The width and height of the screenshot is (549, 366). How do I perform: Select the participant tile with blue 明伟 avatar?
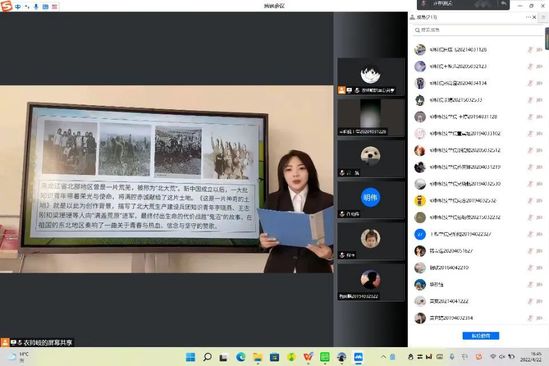(x=371, y=200)
